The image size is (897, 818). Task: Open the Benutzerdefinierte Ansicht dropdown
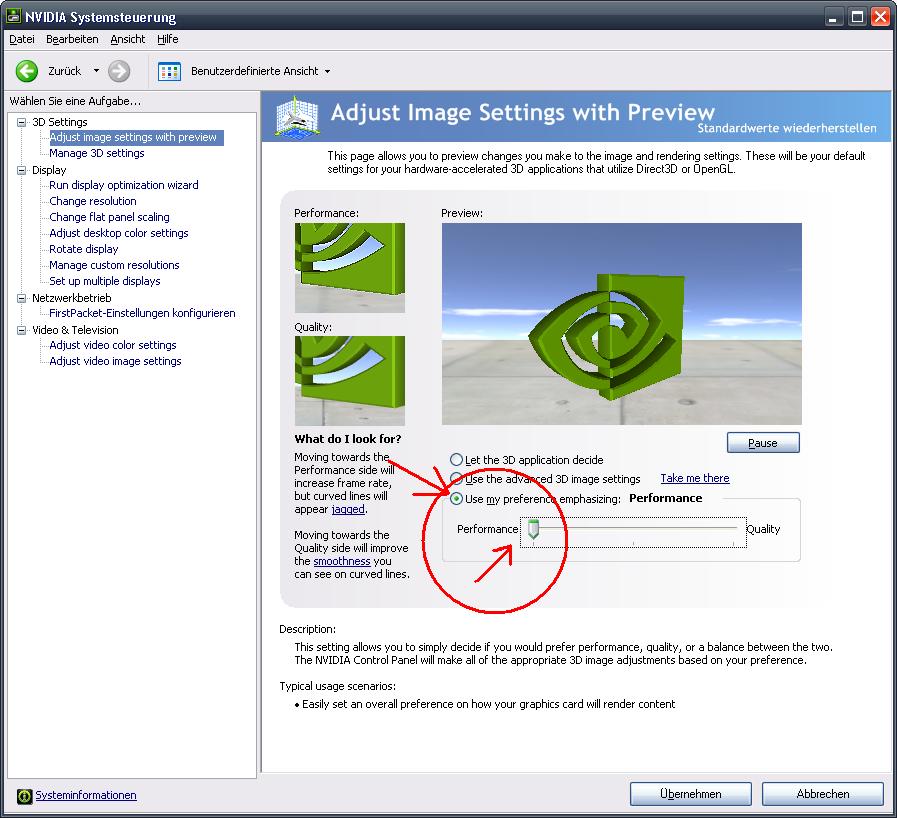coord(327,72)
